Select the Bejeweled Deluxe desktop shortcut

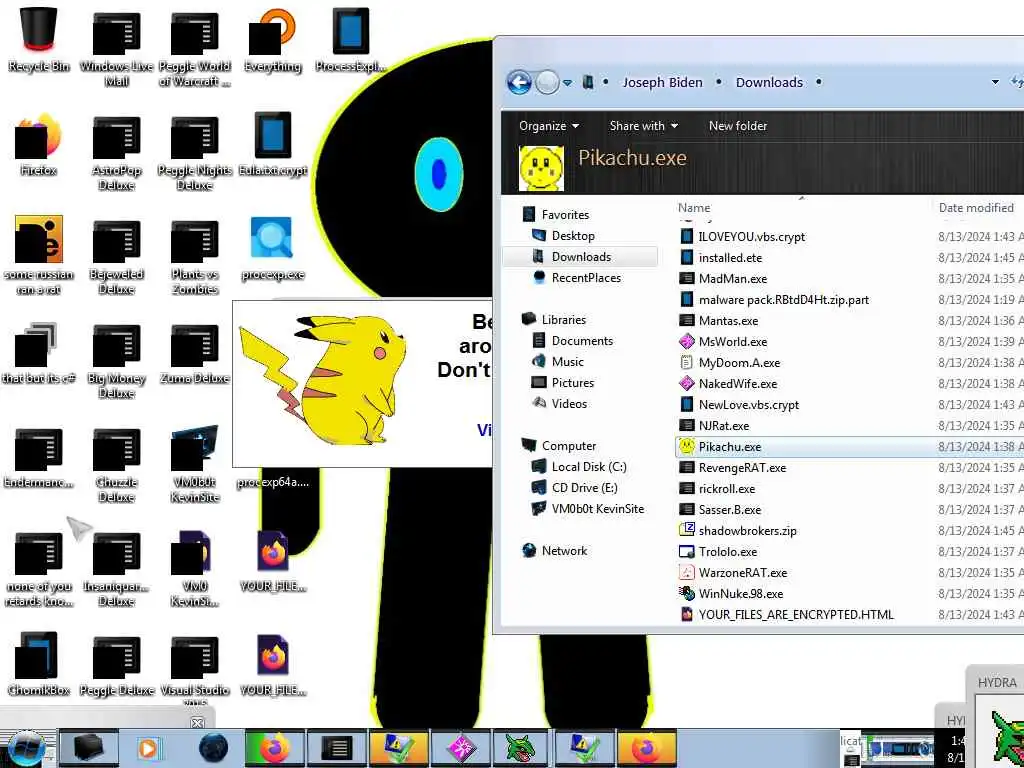(116, 257)
